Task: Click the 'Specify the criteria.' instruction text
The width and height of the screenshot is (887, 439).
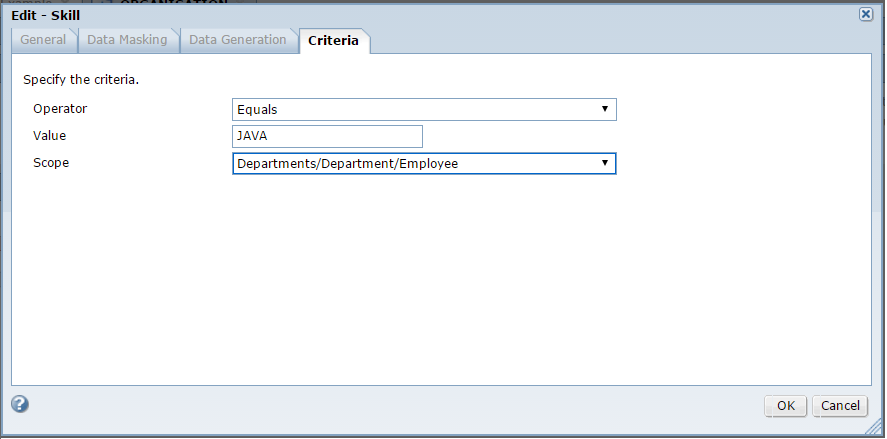Action: (81, 80)
